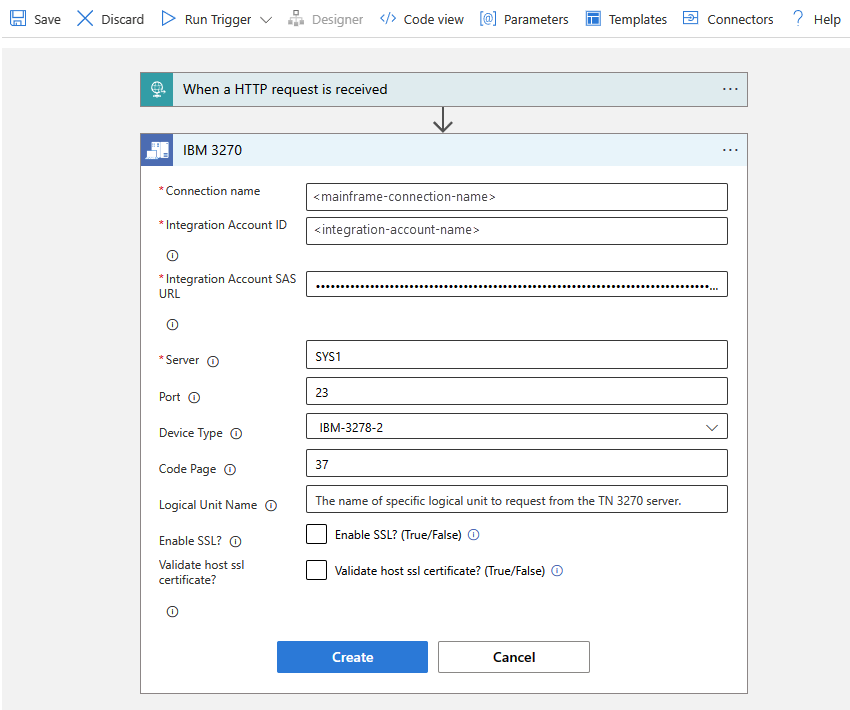This screenshot has width=850, height=710.
Task: Click the HTTP request trigger icon
Action: 157,89
